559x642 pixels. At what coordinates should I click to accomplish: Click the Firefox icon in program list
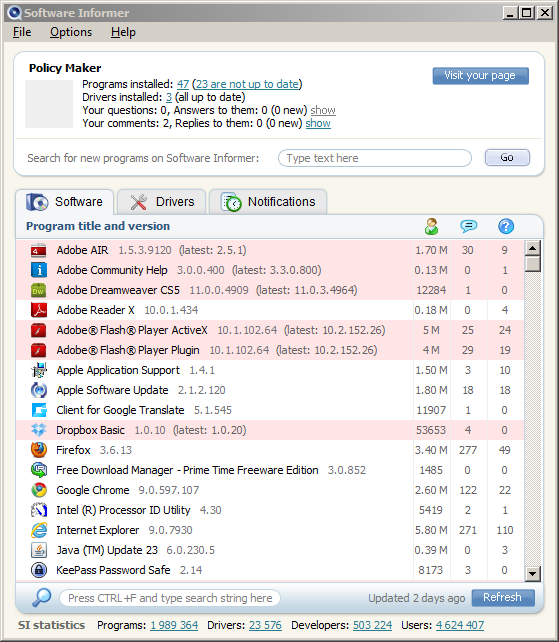(39, 450)
